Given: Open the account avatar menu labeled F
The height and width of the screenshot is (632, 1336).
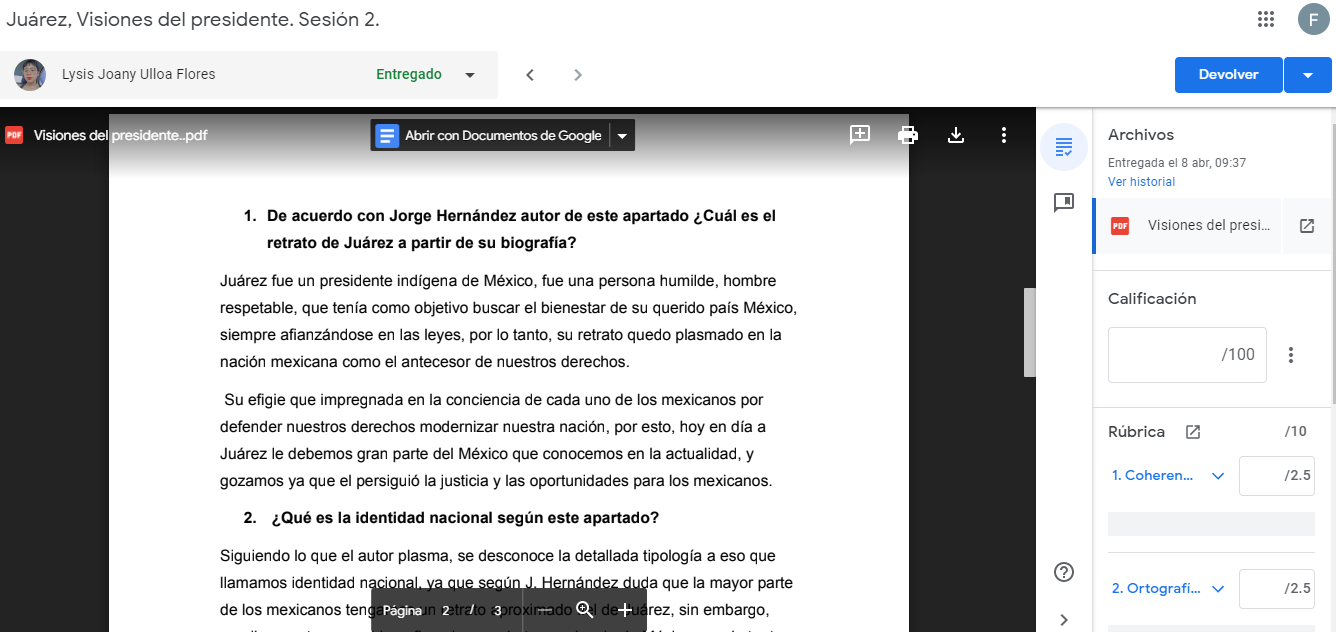Looking at the screenshot, I should (1313, 19).
